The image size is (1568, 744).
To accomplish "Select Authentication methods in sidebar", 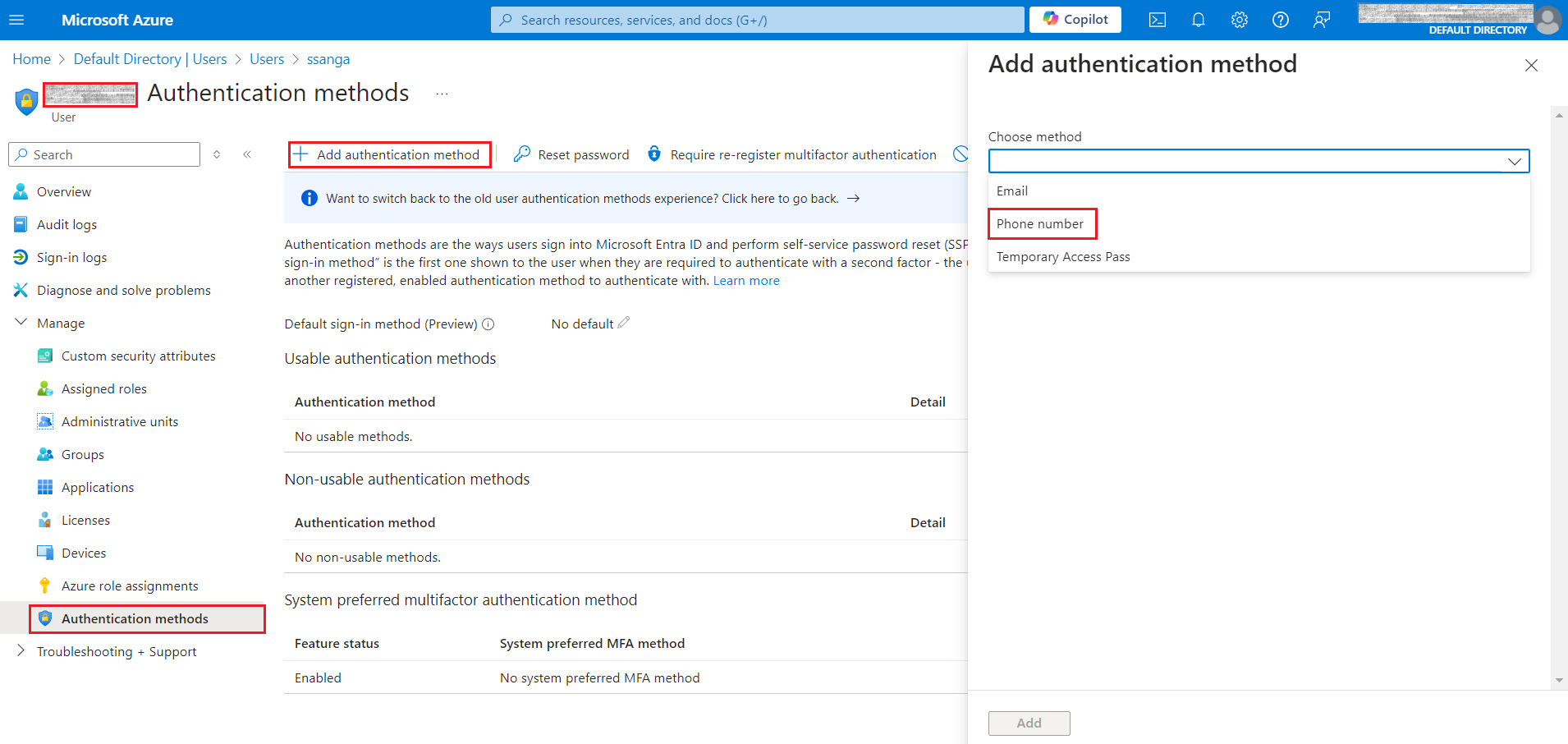I will [x=133, y=618].
